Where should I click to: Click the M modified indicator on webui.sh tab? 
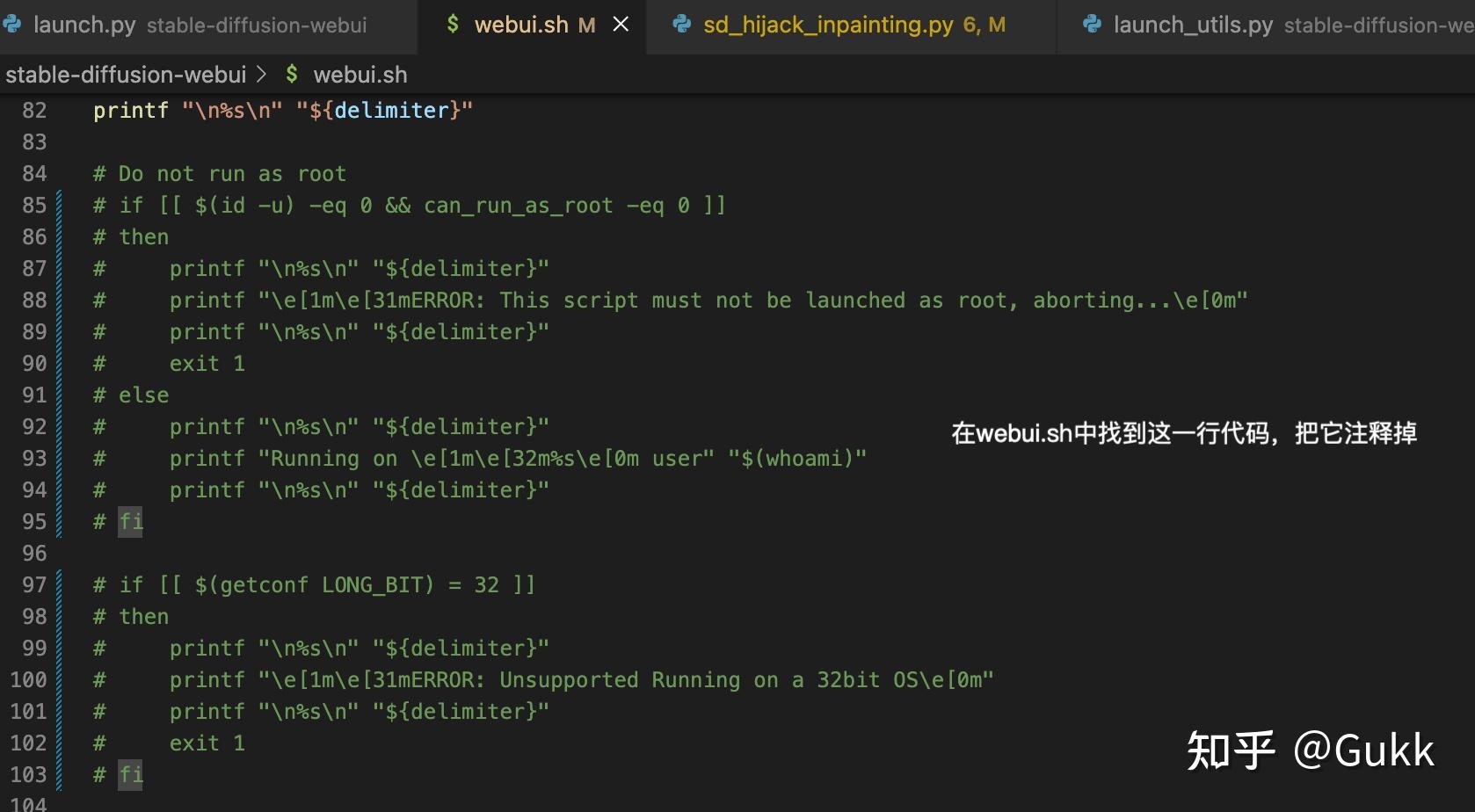586,25
